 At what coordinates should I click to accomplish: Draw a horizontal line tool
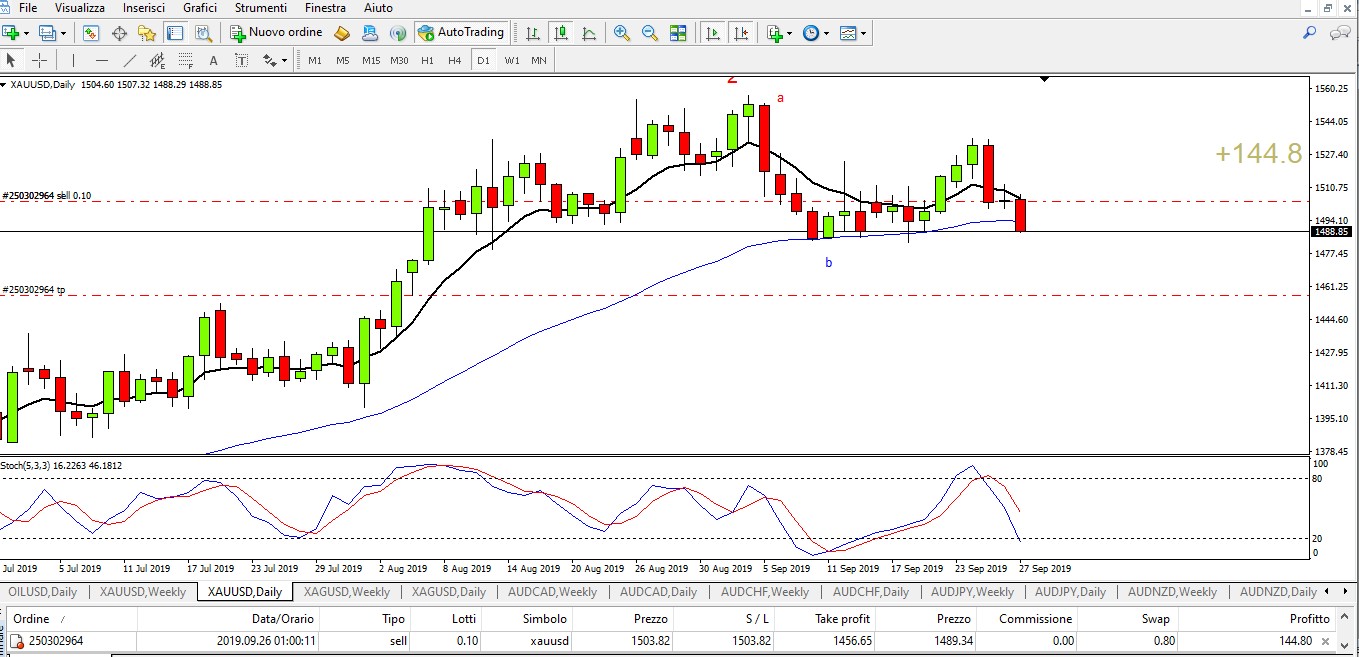click(x=102, y=60)
